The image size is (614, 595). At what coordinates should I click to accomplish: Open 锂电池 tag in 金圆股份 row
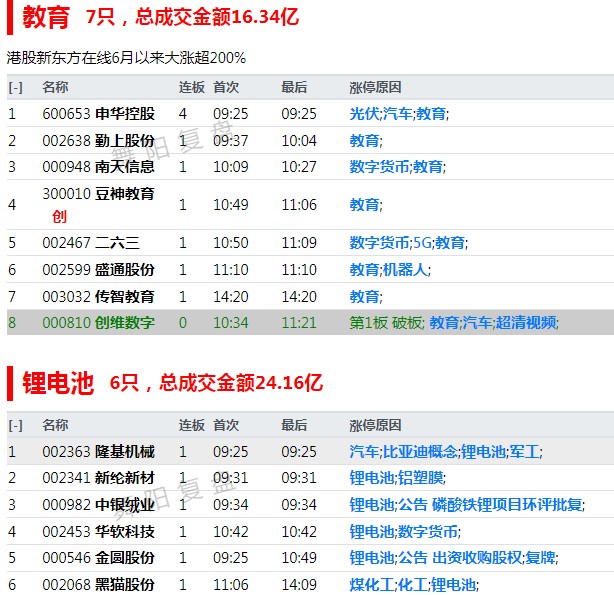372,558
